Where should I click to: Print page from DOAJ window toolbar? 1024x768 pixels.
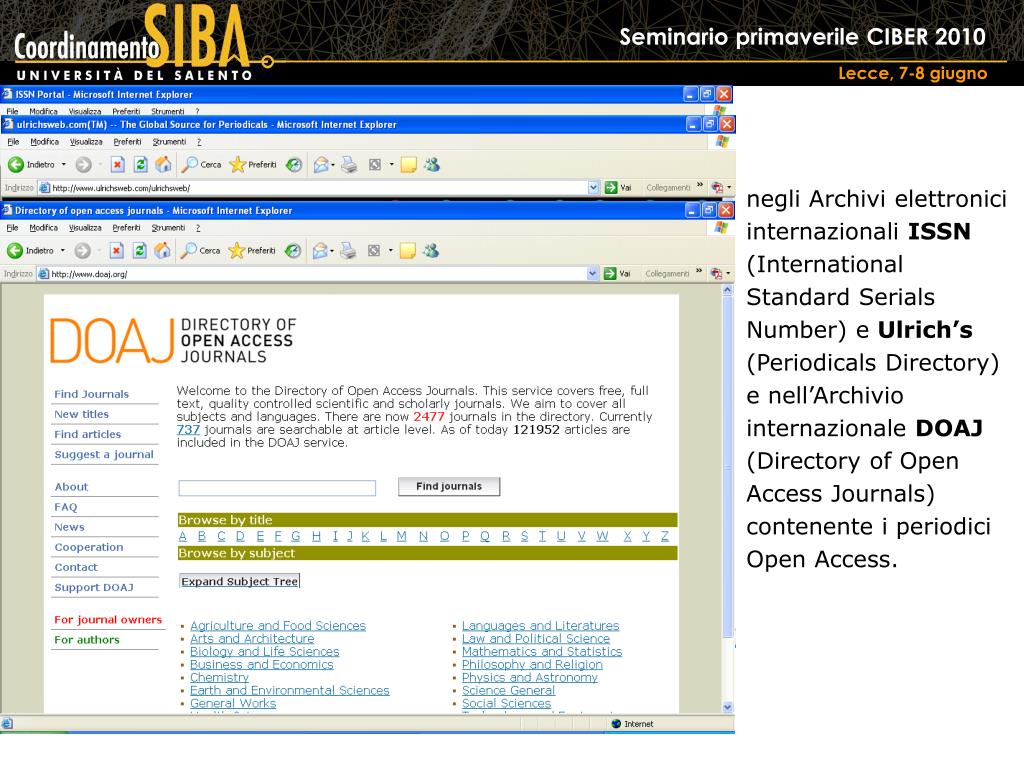pos(348,250)
